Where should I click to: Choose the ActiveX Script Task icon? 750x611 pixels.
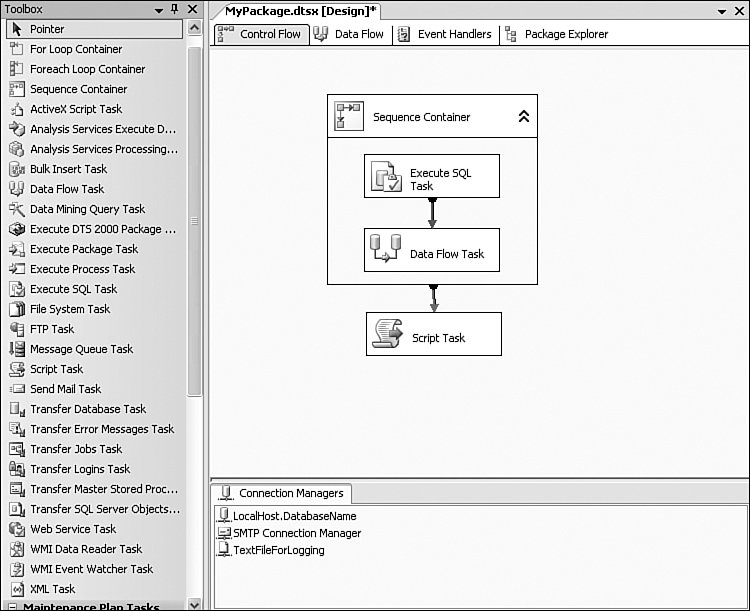tap(16, 109)
